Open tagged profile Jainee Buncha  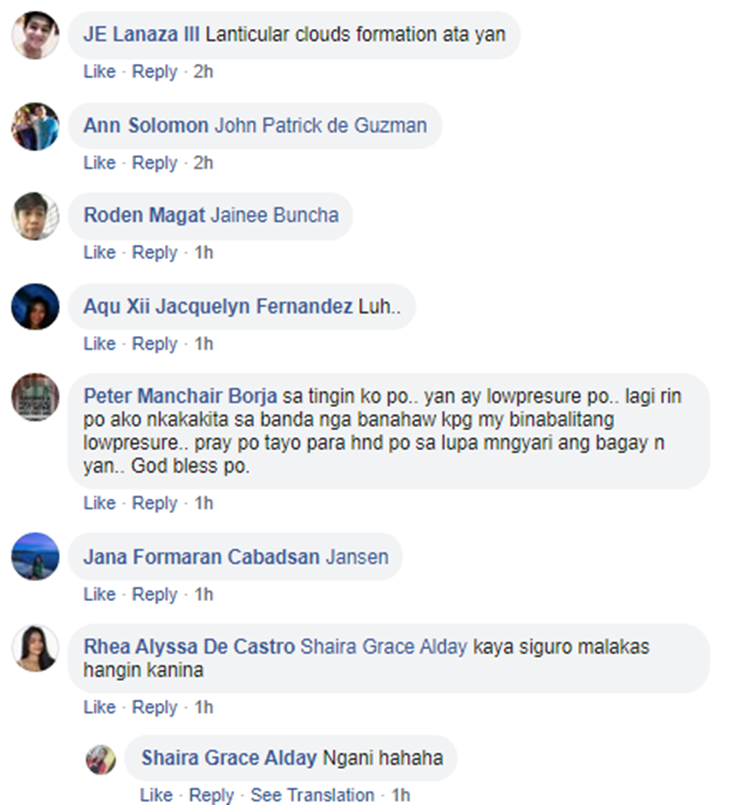[275, 215]
